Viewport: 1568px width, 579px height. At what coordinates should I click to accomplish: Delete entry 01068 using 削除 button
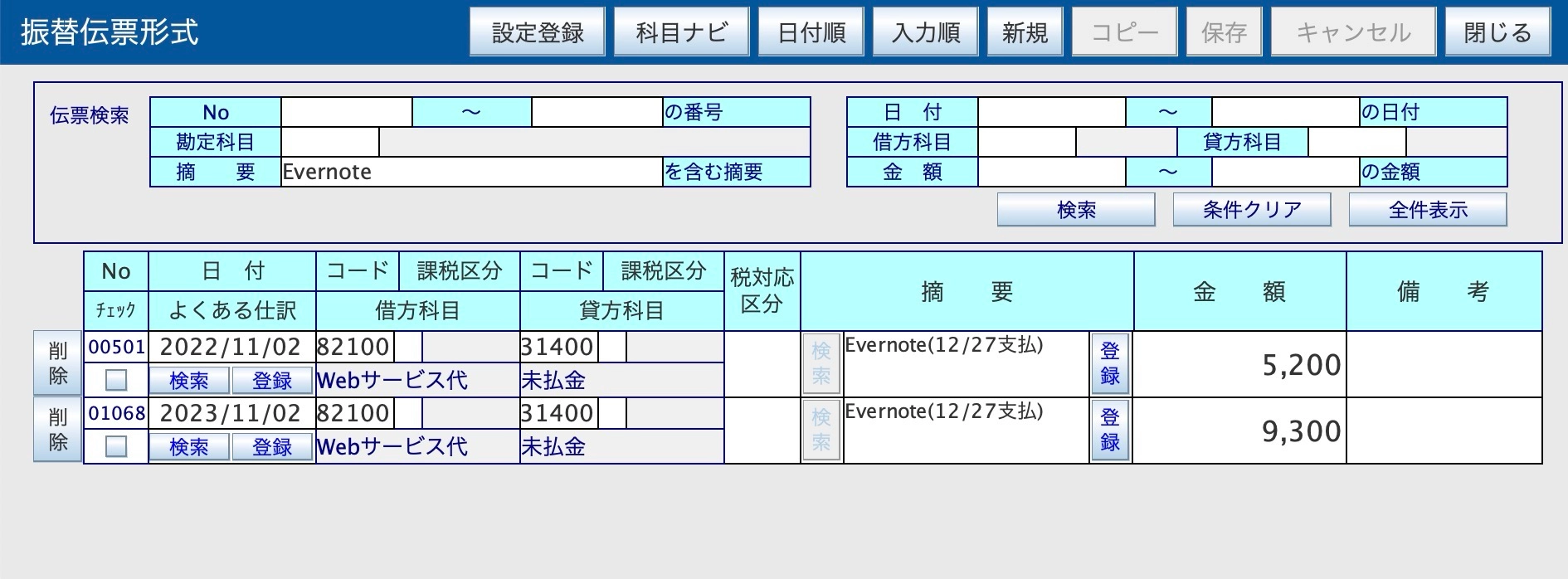[x=58, y=430]
